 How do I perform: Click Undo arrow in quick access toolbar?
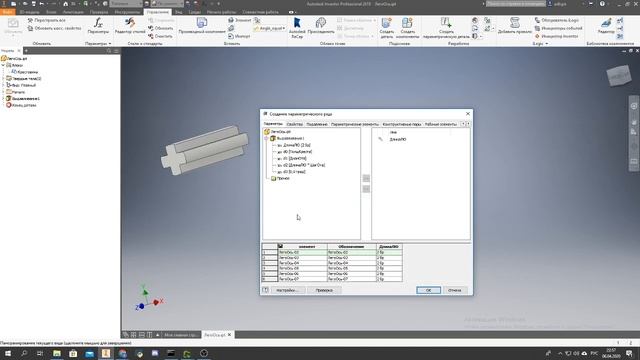click(x=42, y=4)
